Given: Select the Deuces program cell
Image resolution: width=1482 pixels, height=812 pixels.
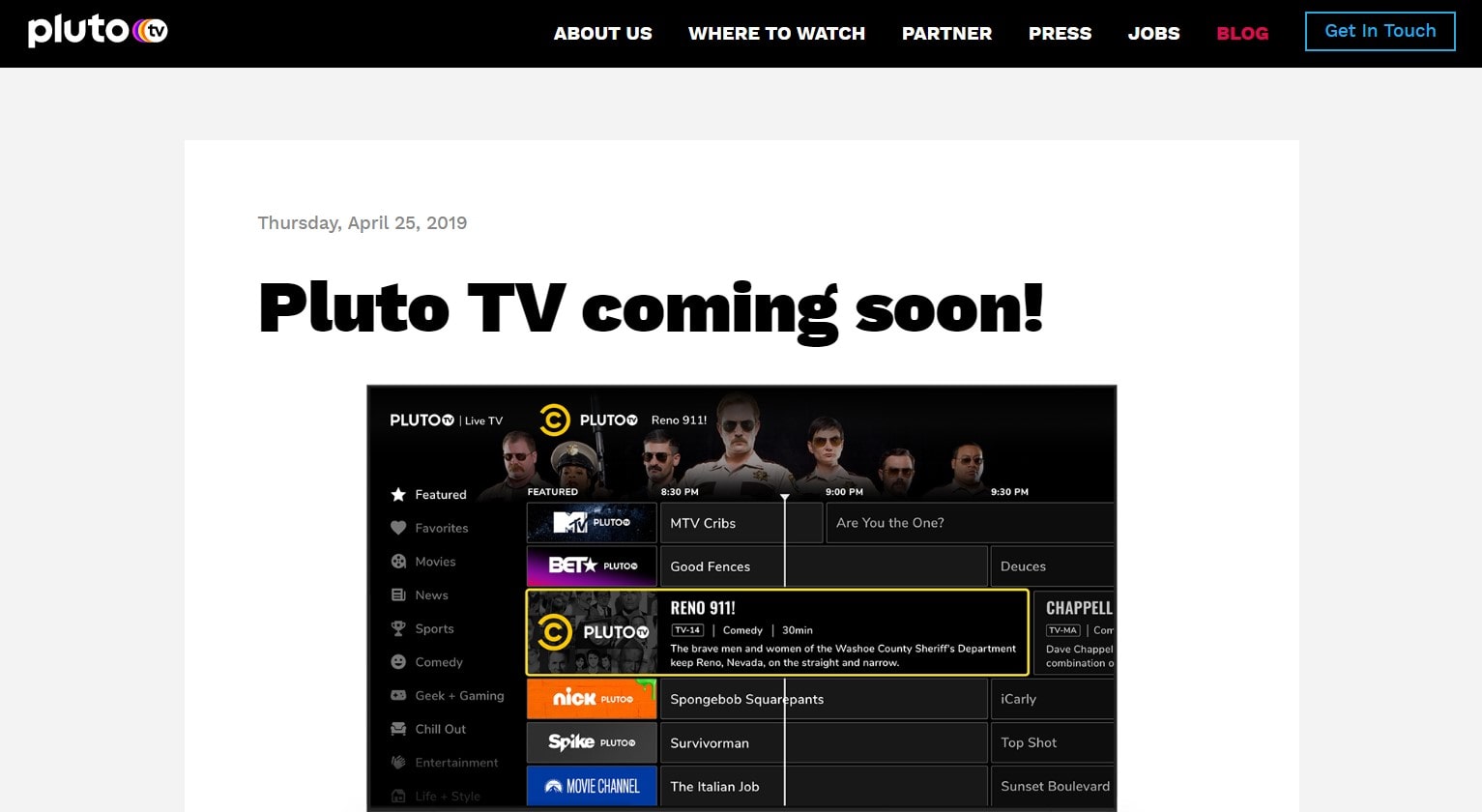Looking at the screenshot, I should (x=1052, y=566).
